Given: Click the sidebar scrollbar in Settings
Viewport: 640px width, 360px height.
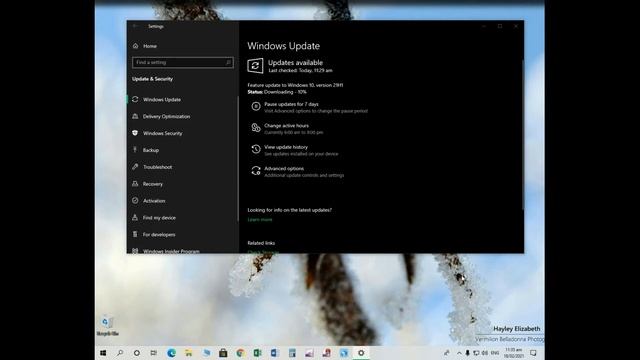Looking at the screenshot, I should pyautogui.click(x=238, y=159).
